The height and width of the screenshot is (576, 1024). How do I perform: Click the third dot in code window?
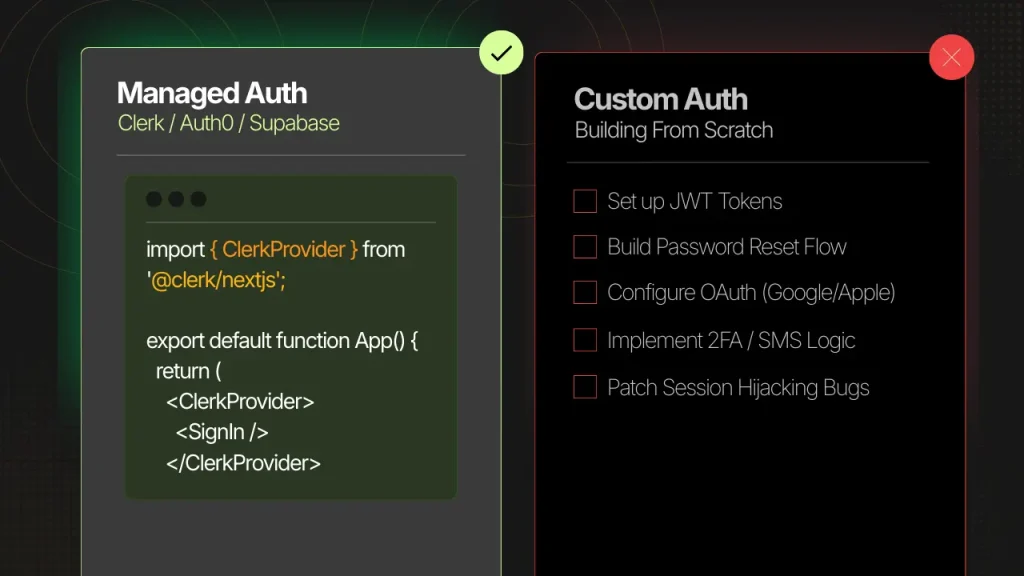pyautogui.click(x=198, y=199)
